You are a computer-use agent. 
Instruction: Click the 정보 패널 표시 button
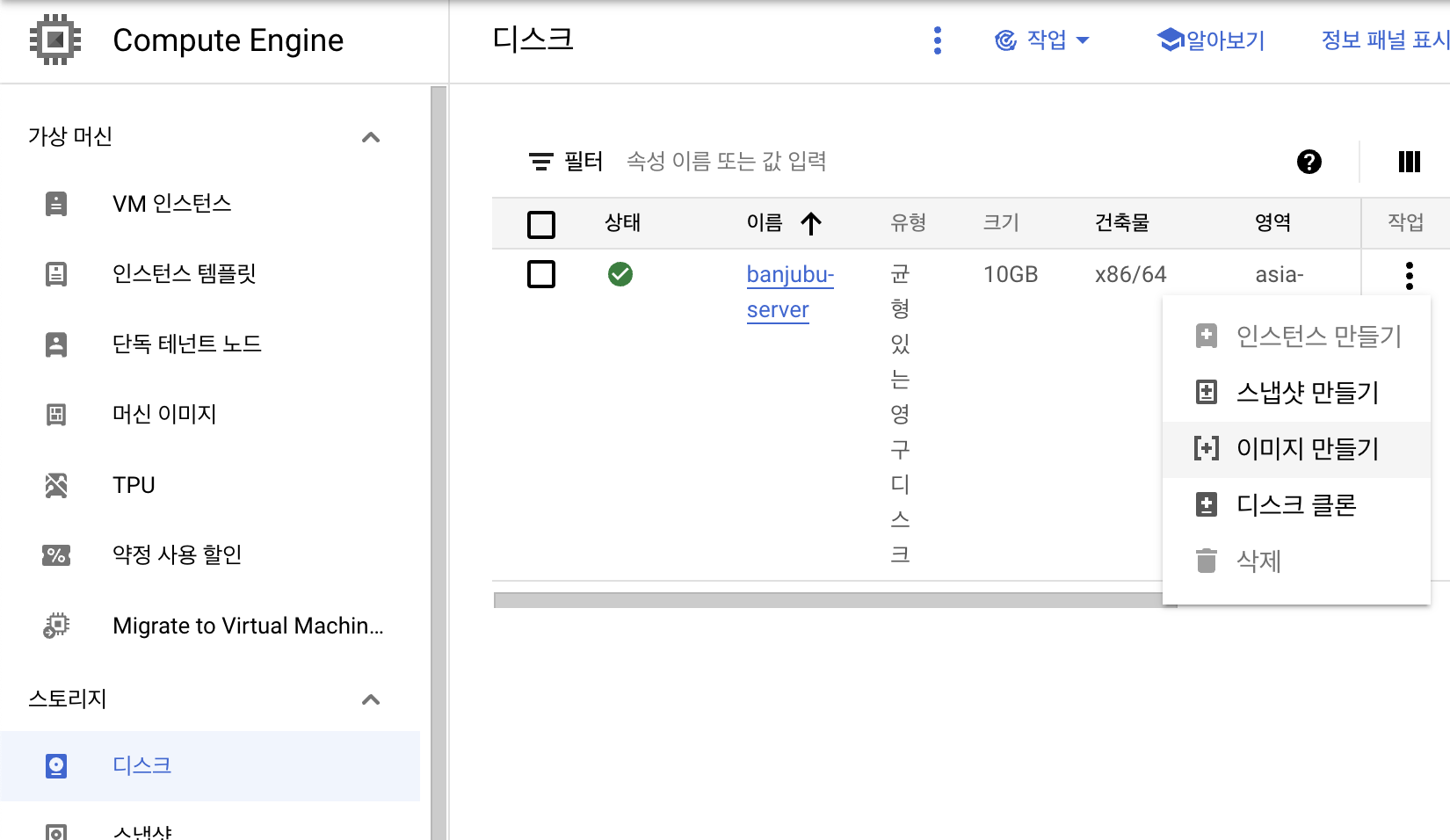click(1385, 40)
